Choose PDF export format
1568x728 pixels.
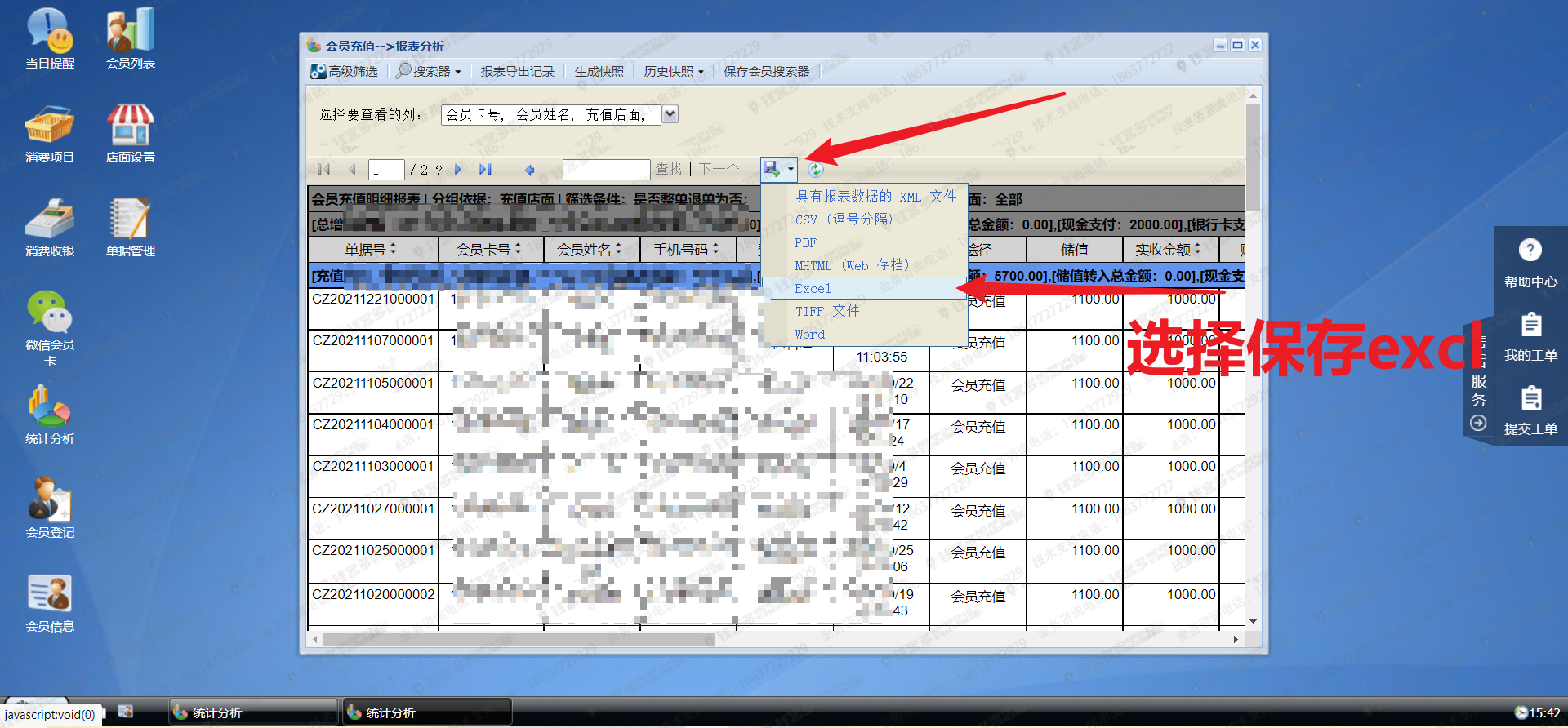point(805,243)
